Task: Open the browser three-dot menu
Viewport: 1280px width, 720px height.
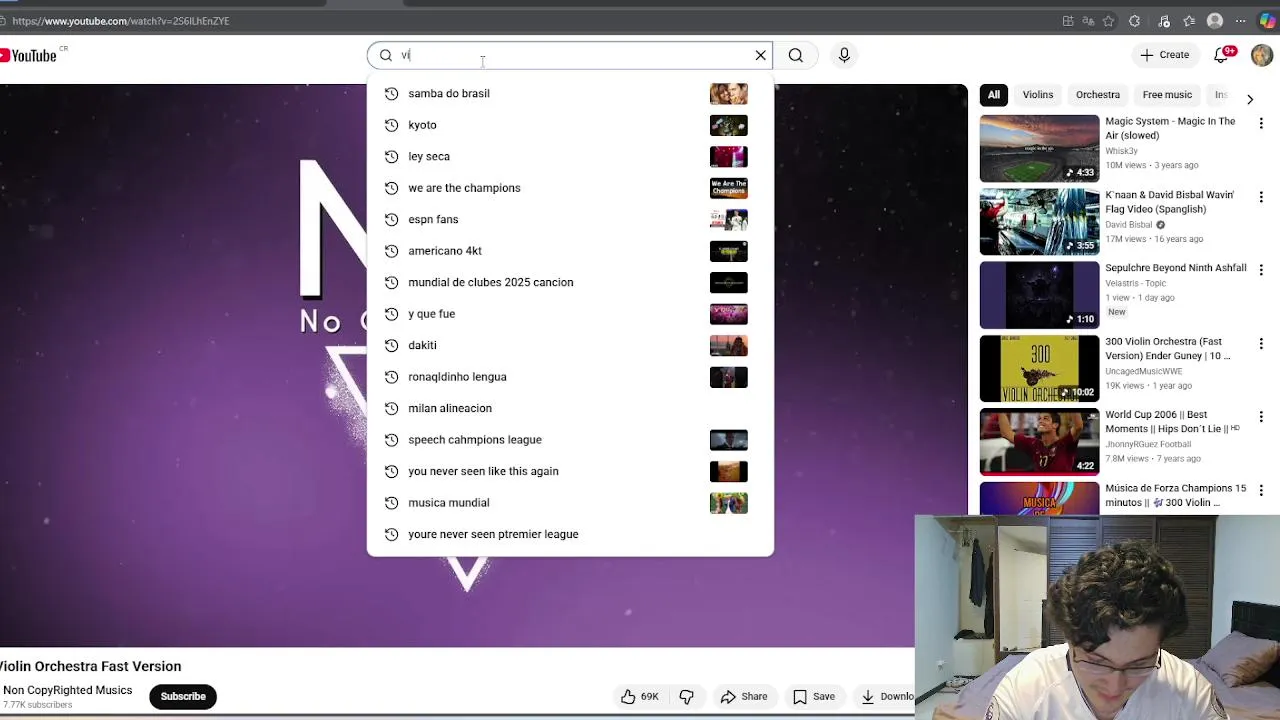Action: 1241,21
